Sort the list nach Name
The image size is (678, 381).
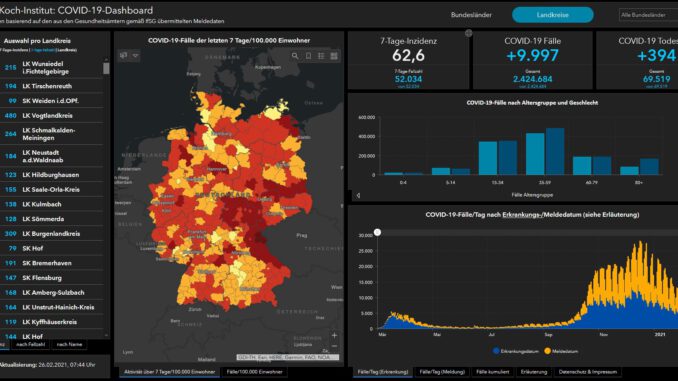[69, 345]
